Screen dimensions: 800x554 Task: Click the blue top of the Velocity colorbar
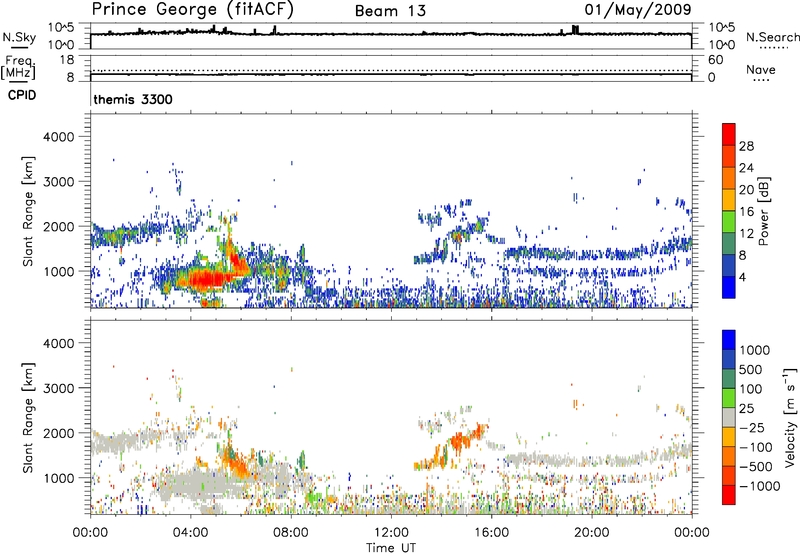tap(729, 340)
